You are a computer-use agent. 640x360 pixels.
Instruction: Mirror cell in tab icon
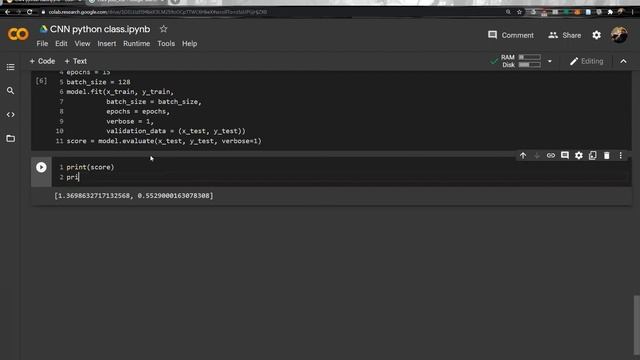[593, 156]
